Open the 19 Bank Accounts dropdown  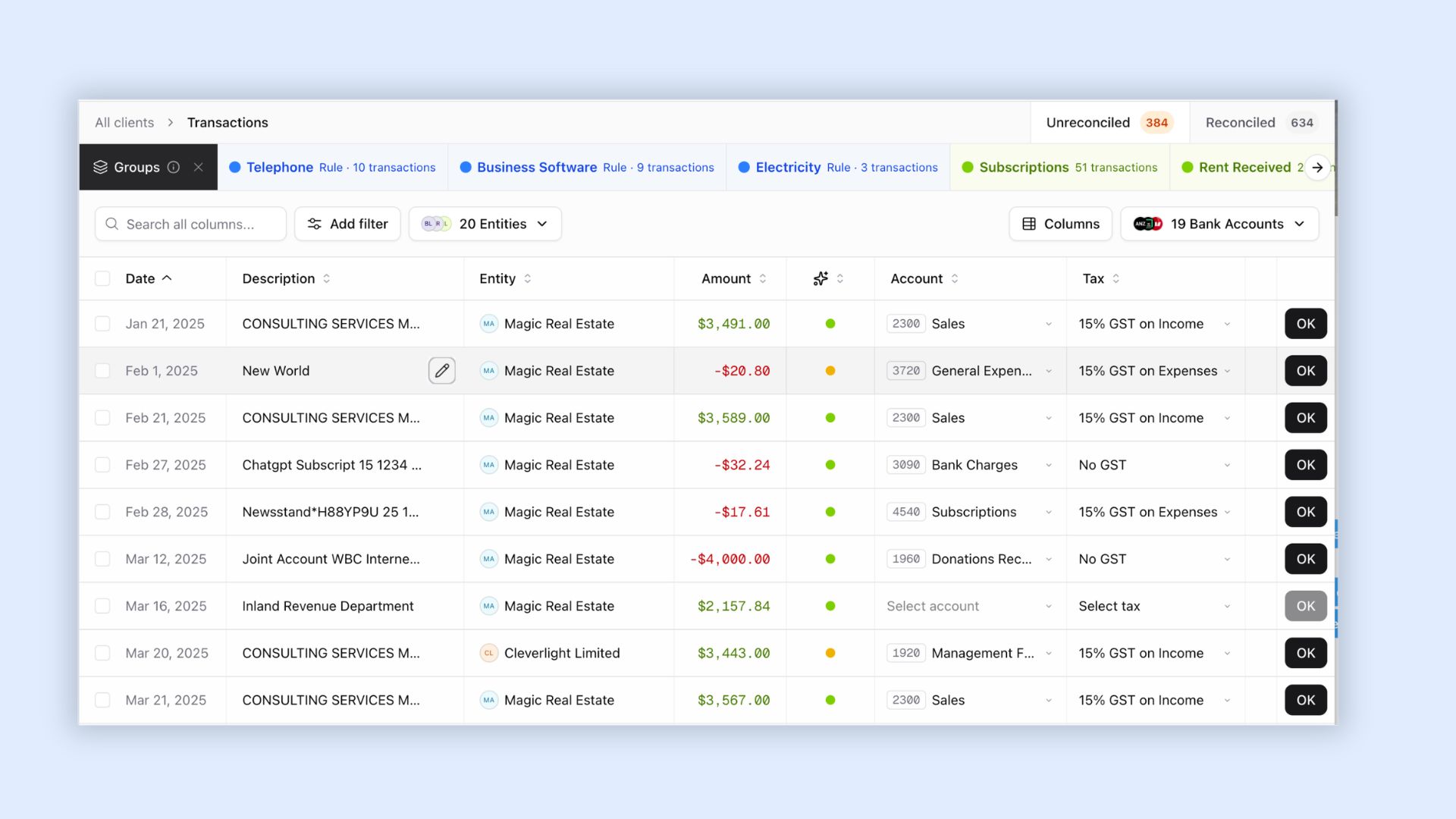pyautogui.click(x=1219, y=224)
